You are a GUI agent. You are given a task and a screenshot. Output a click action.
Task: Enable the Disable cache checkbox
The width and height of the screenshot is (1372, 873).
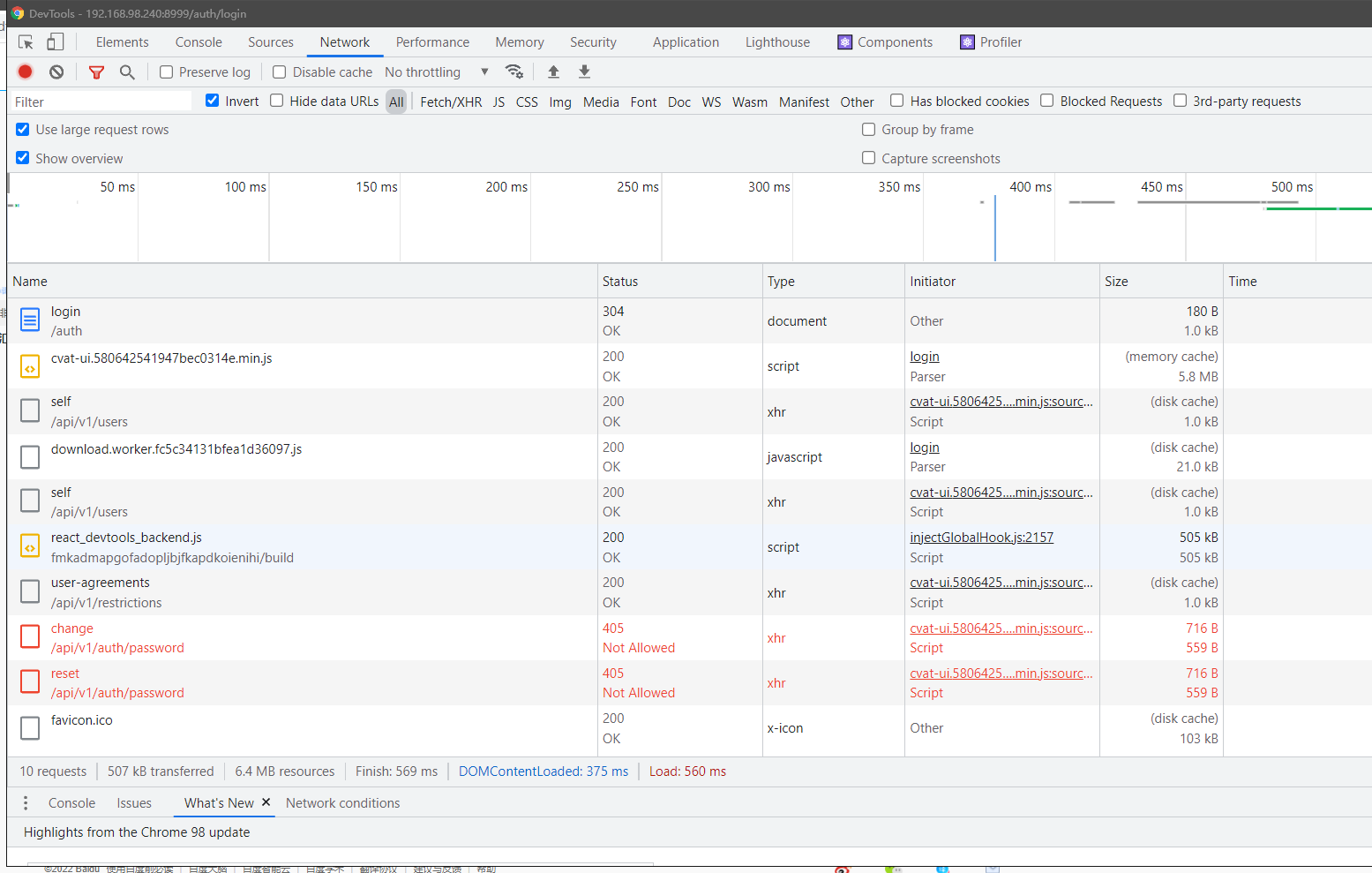tap(279, 71)
